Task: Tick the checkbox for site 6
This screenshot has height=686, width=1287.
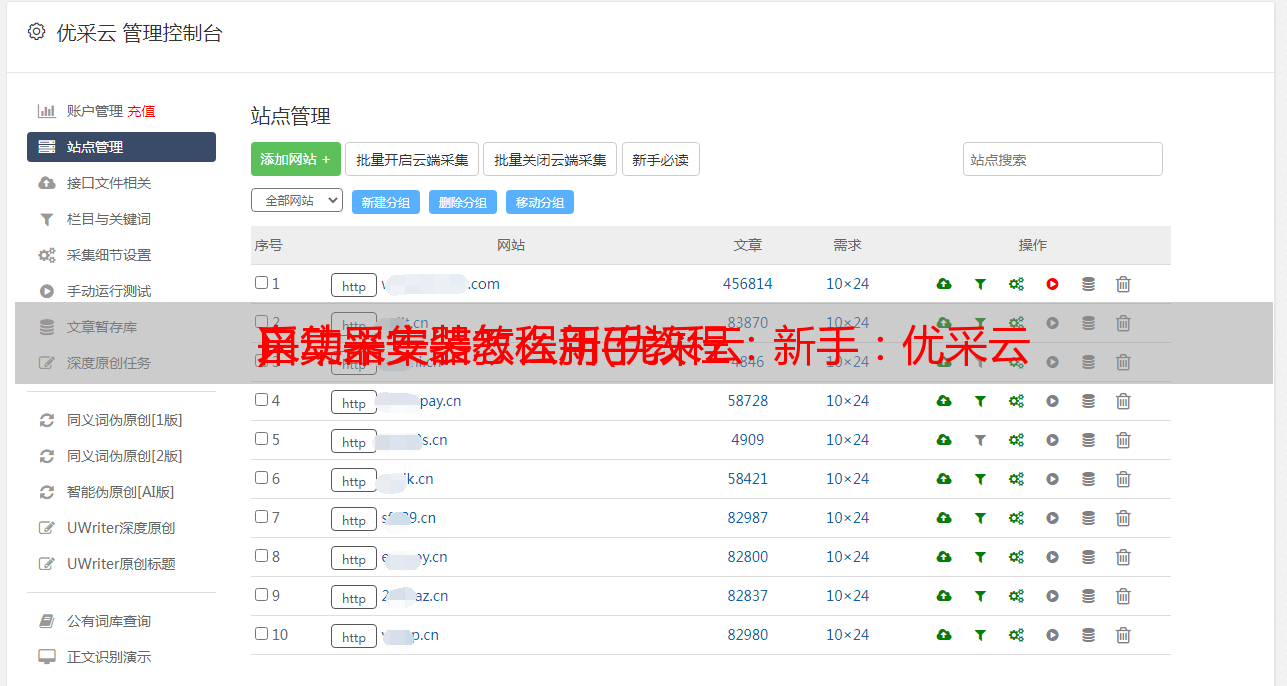Action: pyautogui.click(x=261, y=478)
